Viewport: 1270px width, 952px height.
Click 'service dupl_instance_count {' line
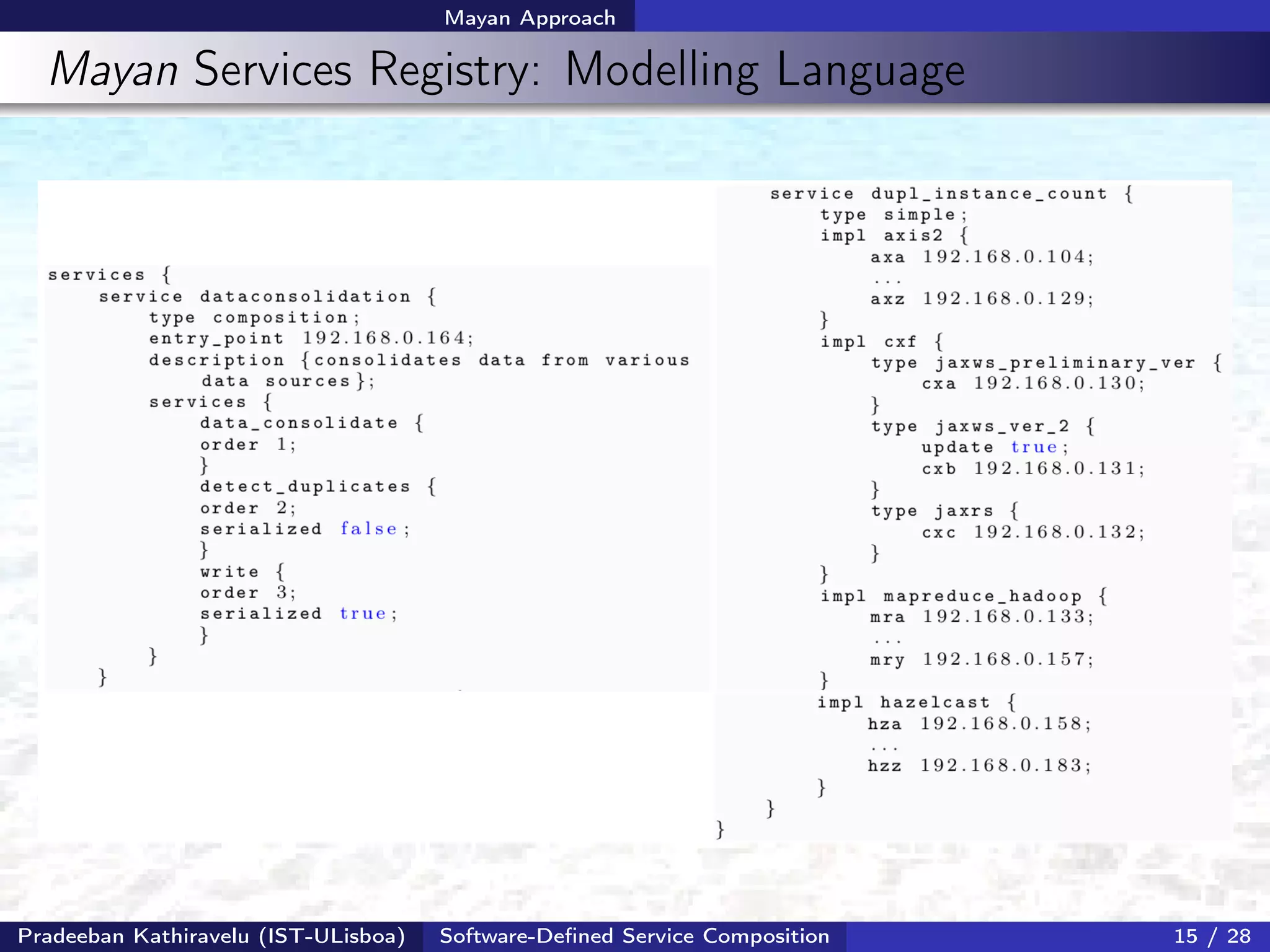click(952, 195)
